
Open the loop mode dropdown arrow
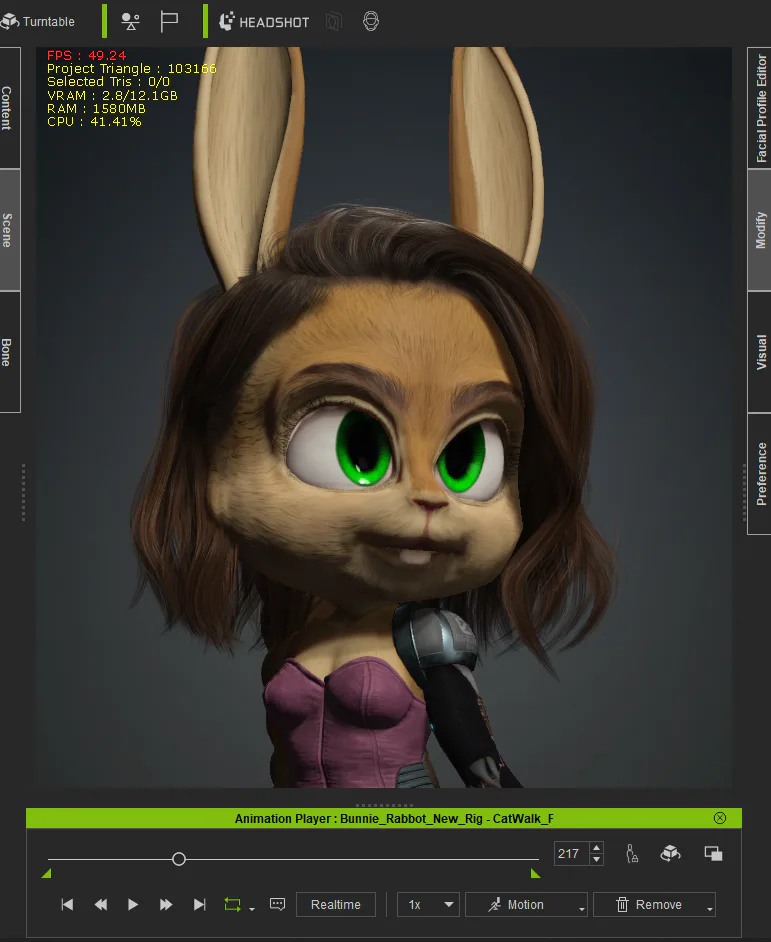252,909
